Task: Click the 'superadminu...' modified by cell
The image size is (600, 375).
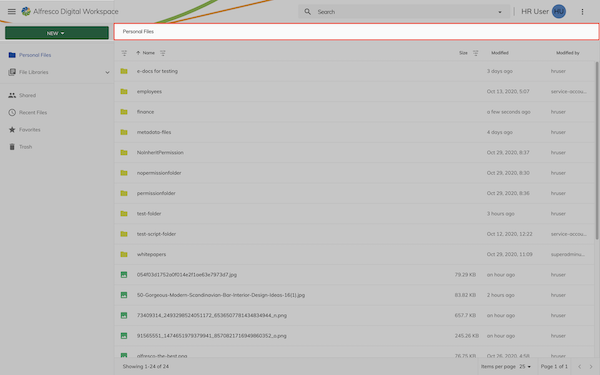Action: (567, 254)
